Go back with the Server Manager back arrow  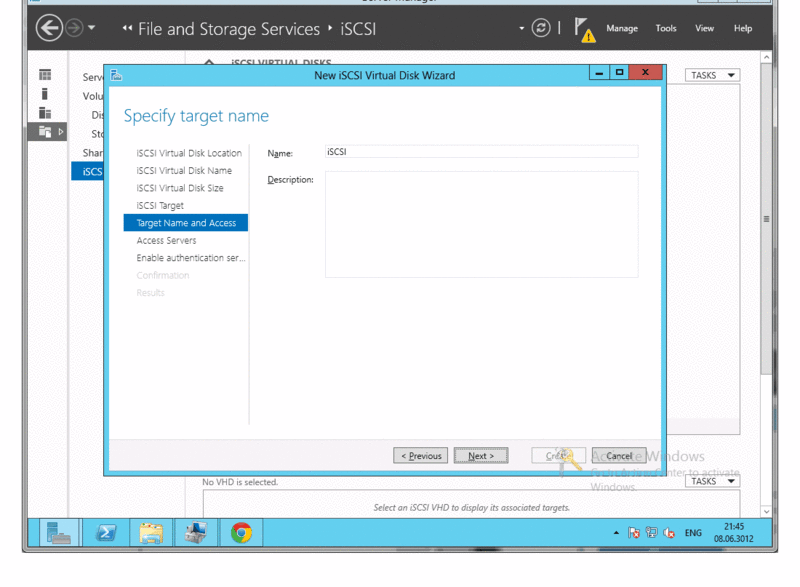(x=49, y=28)
